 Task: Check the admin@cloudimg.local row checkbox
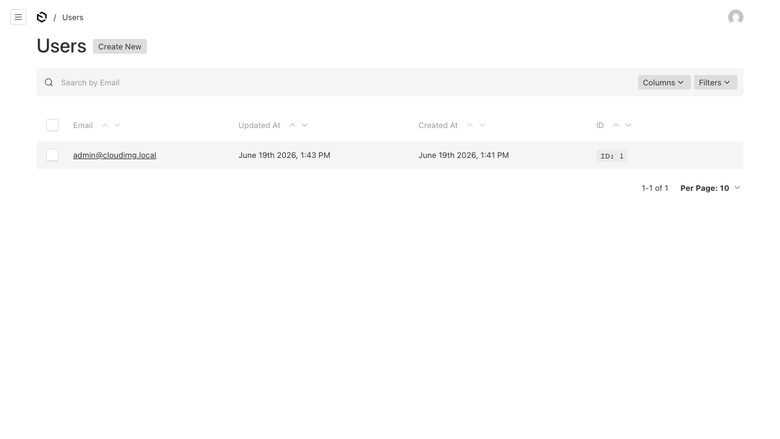click(x=52, y=155)
